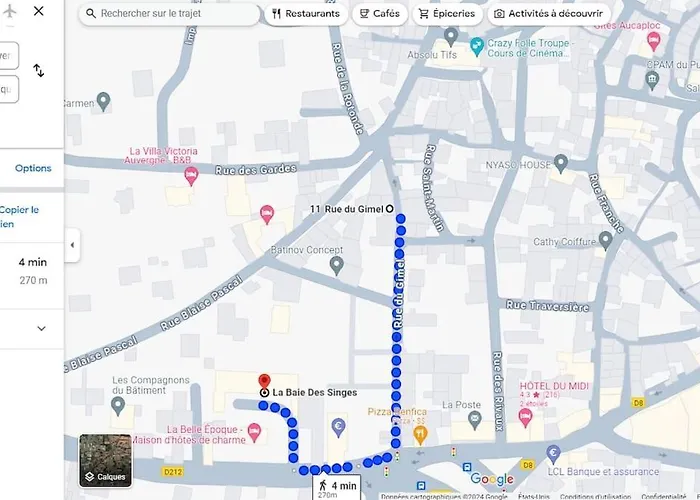Select the flight travel mode icon
This screenshot has width=700, height=500.
(10, 12)
